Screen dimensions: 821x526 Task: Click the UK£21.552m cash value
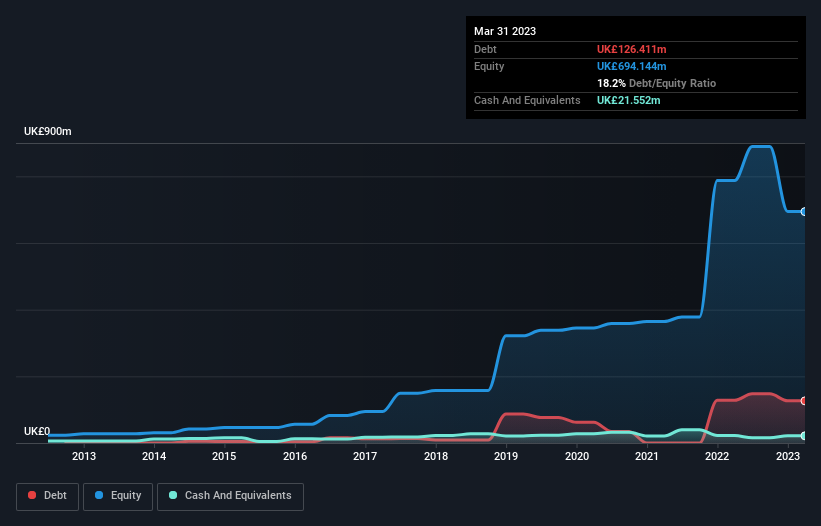[x=628, y=100]
